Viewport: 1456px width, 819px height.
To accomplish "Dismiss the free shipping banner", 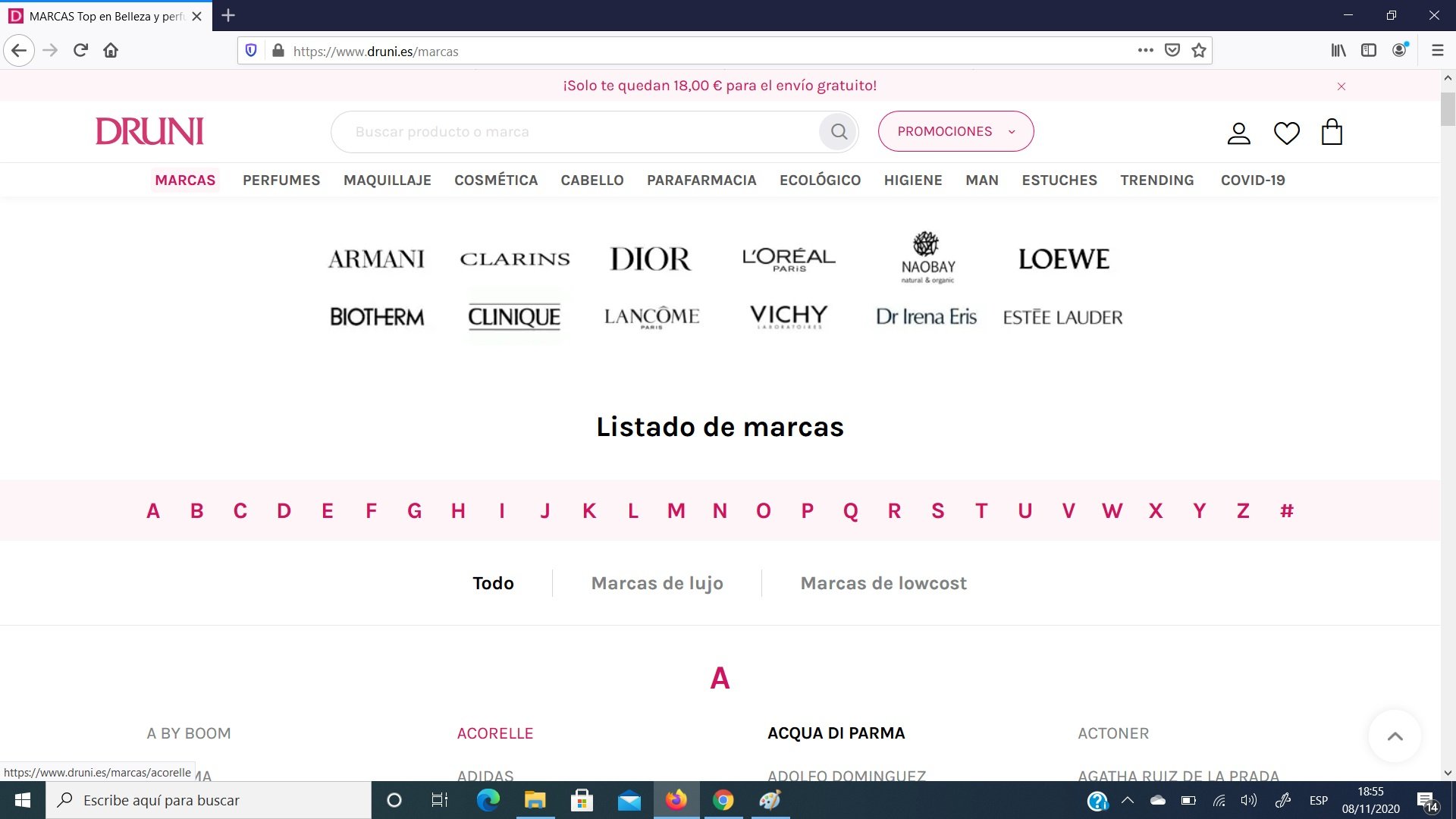I will [x=1341, y=86].
